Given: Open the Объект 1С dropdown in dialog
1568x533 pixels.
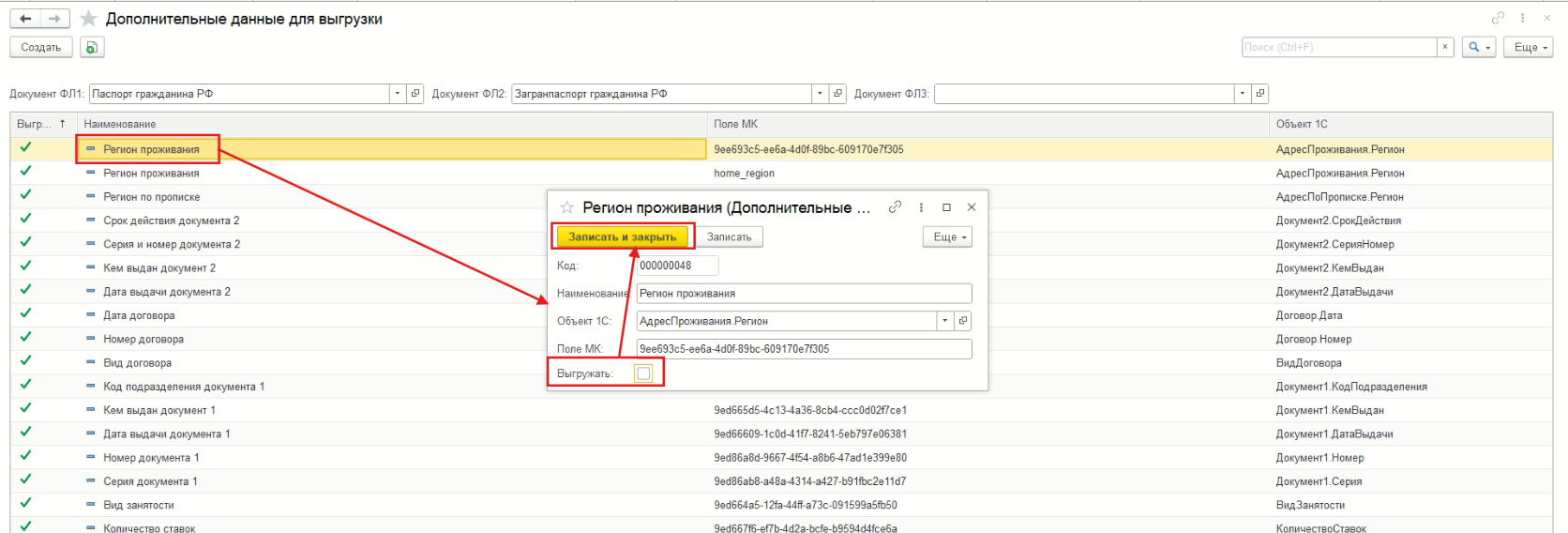Looking at the screenshot, I should tap(944, 321).
